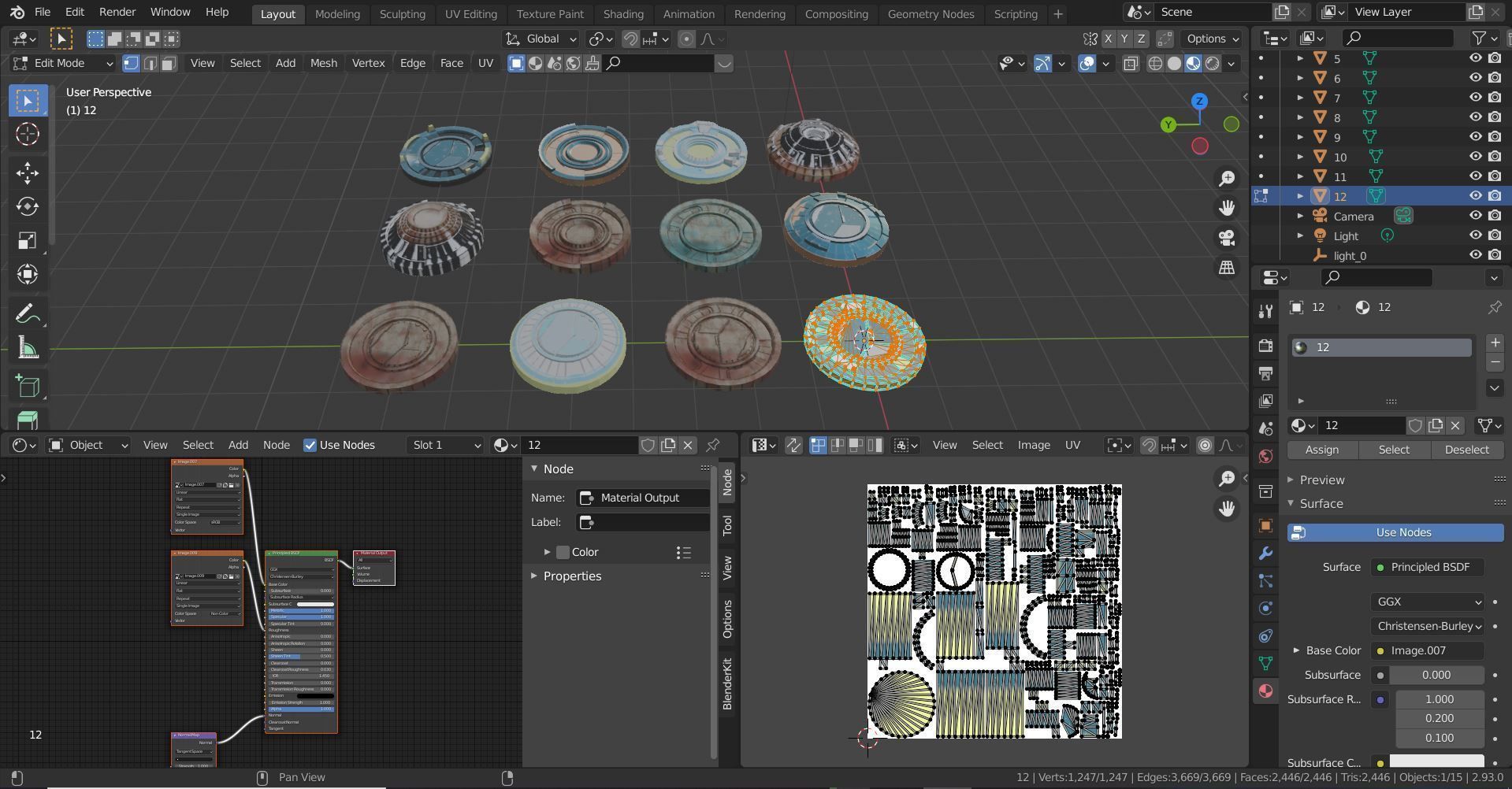Activate the Move tool
The width and height of the screenshot is (1512, 789).
pyautogui.click(x=28, y=173)
